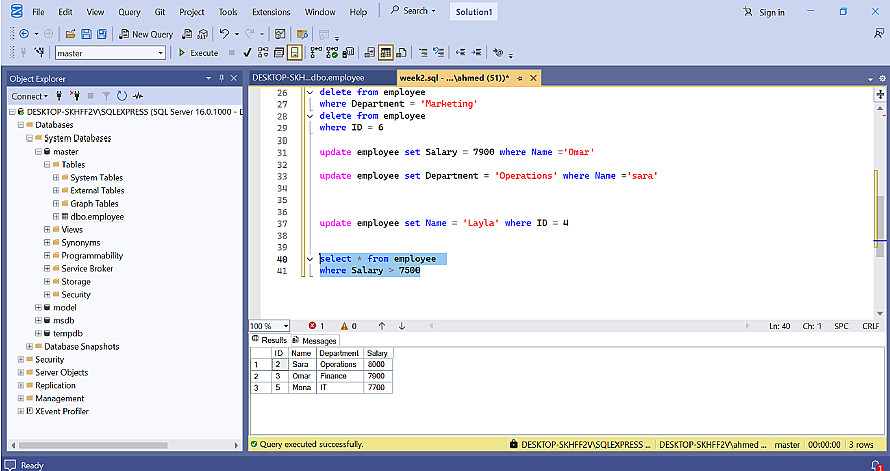Open the Query menu
890x471 pixels.
129,12
